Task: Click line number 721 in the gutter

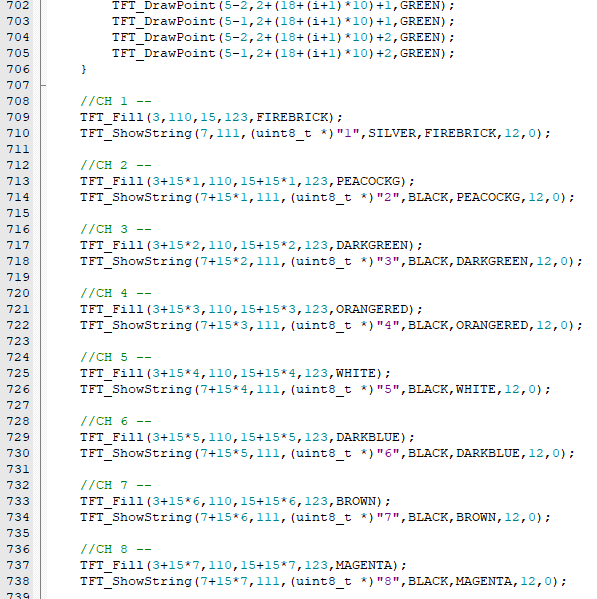Action: pyautogui.click(x=18, y=309)
